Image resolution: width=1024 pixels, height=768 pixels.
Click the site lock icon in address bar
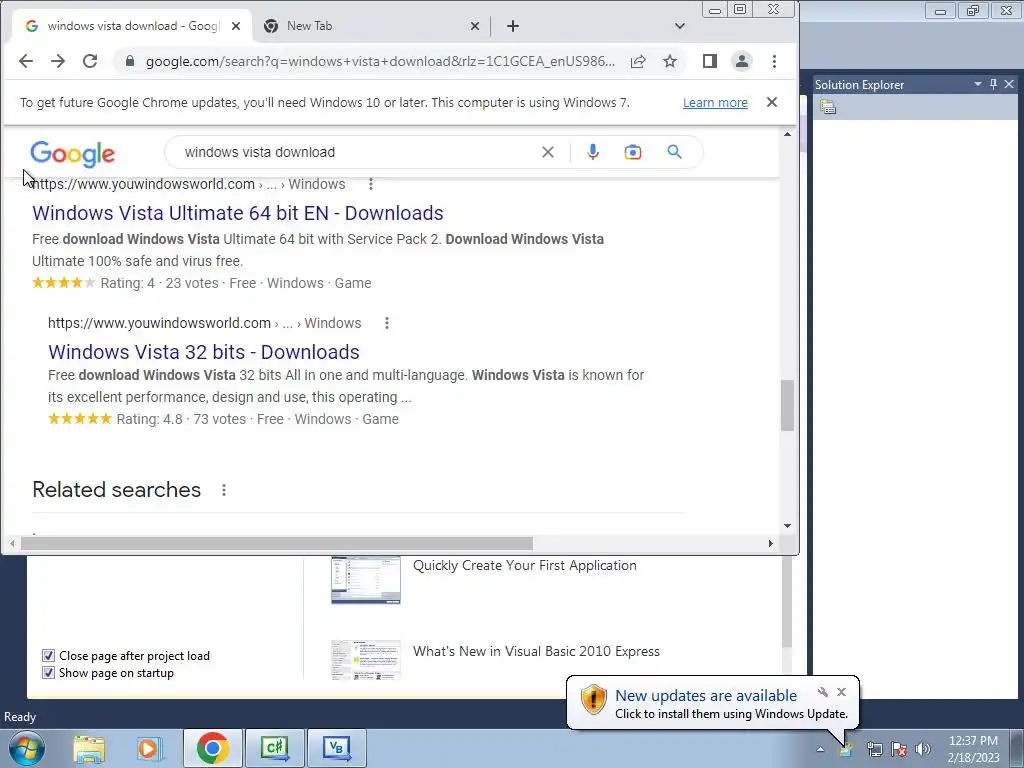tap(129, 61)
